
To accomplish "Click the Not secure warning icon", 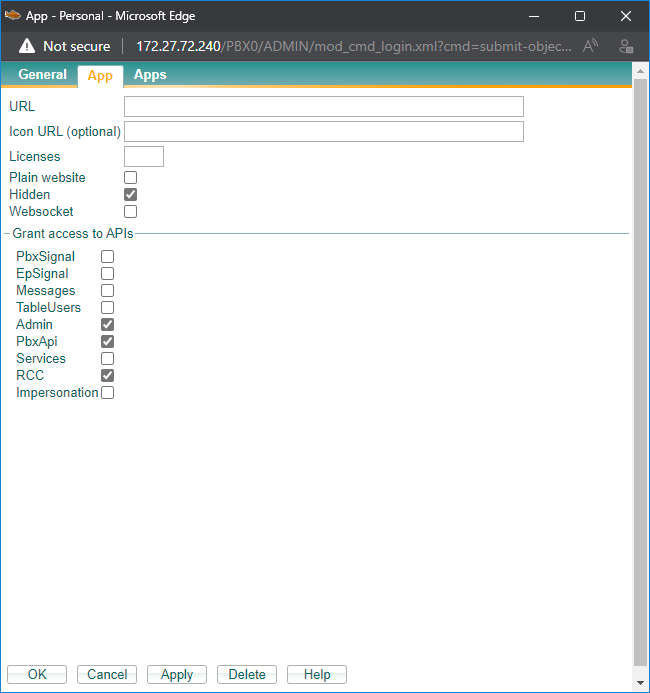I will 27,46.
